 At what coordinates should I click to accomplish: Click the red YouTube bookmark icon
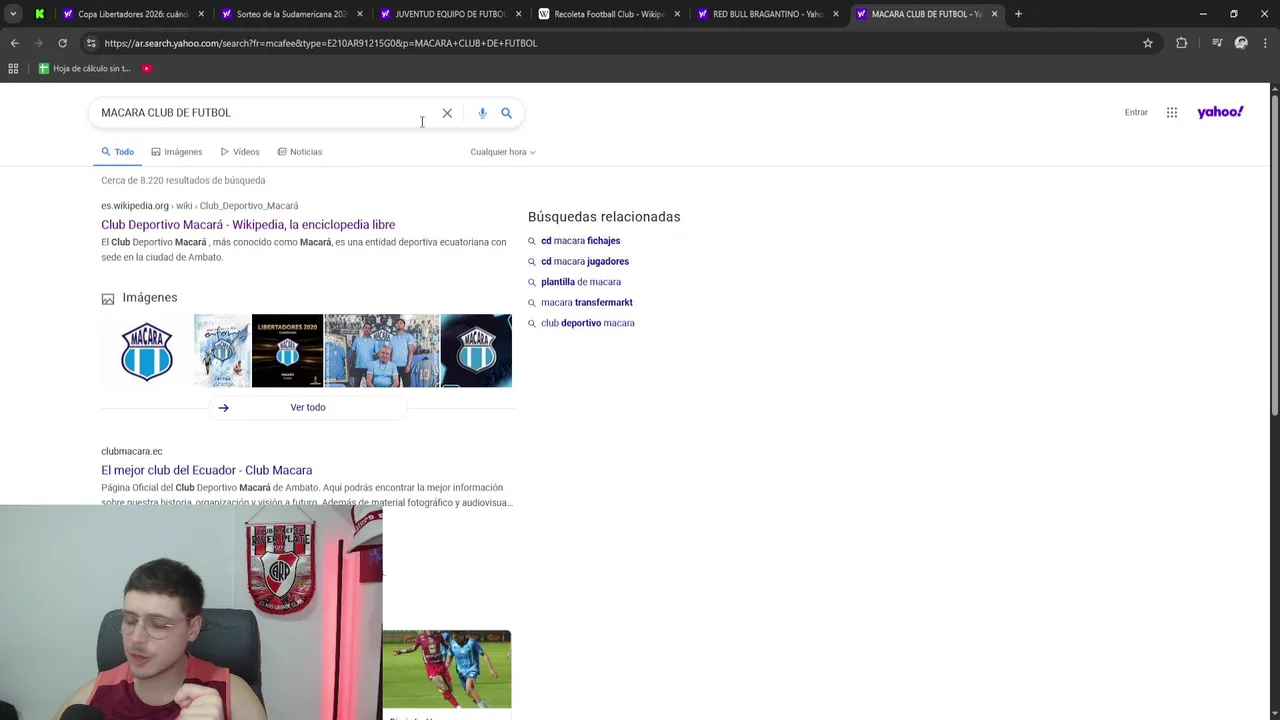146,68
